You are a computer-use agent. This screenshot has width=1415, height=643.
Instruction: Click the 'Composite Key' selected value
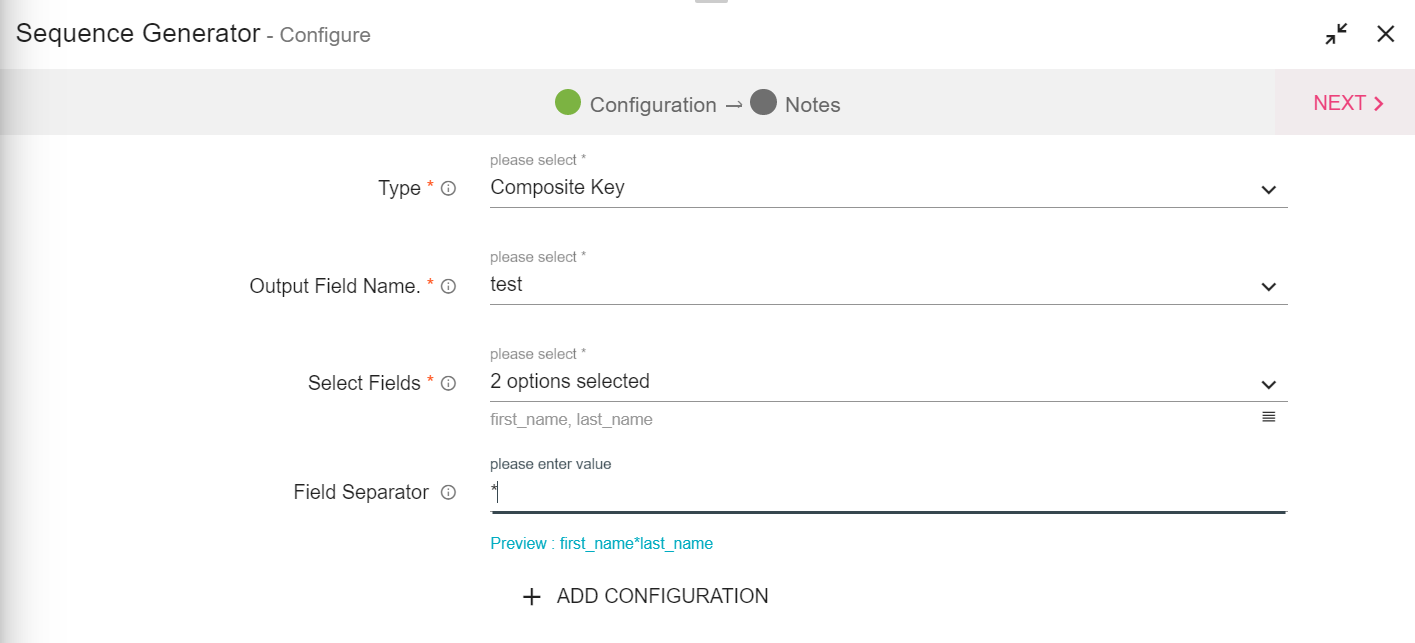557,187
